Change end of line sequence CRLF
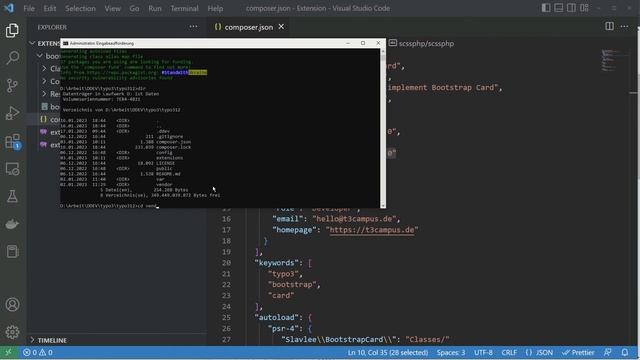 tap(509, 352)
